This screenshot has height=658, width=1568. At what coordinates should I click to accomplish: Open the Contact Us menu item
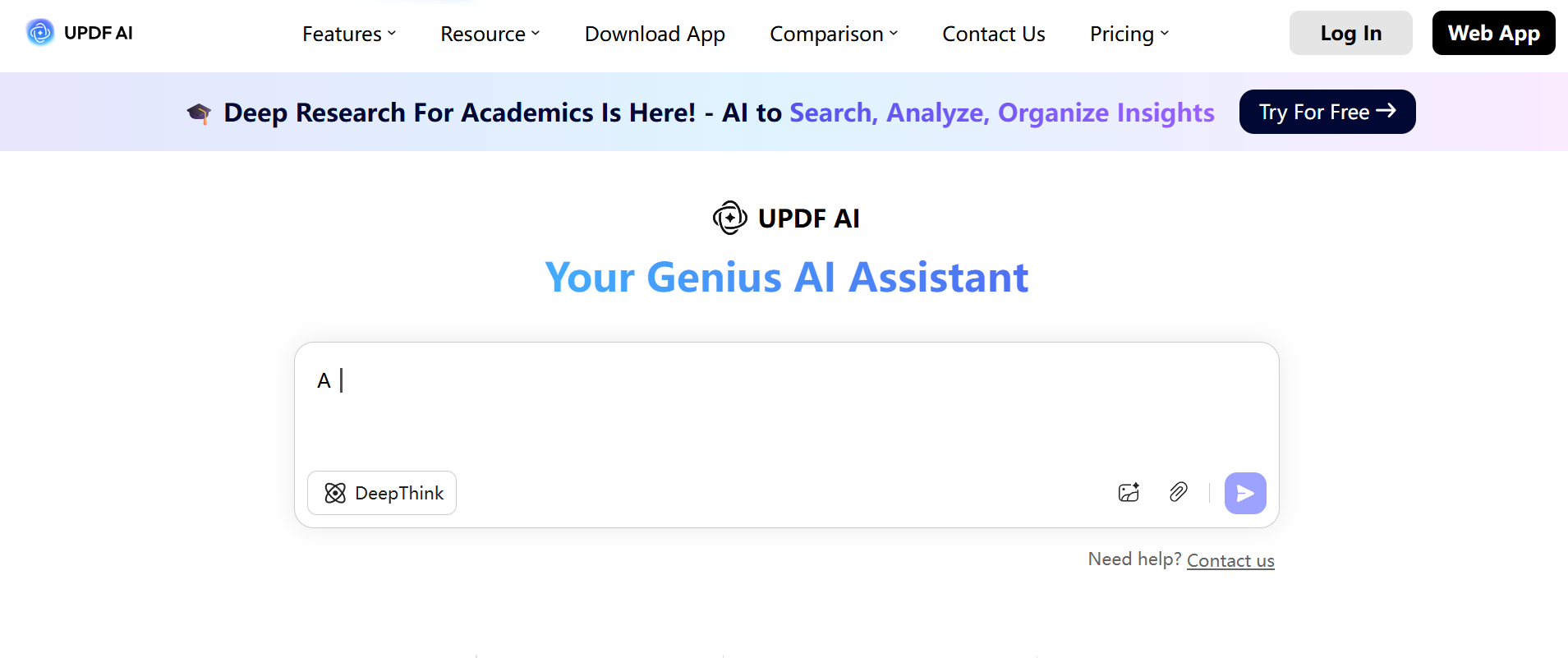tap(993, 34)
